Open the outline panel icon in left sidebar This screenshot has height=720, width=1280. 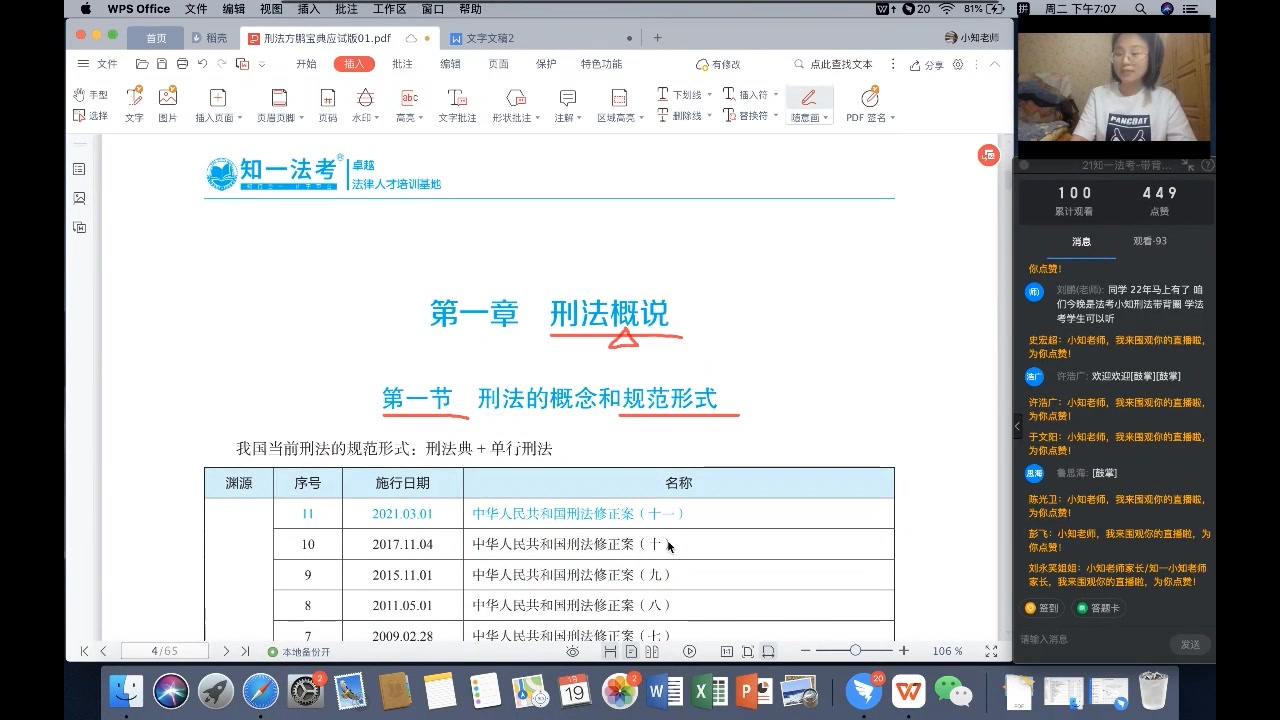(x=79, y=169)
